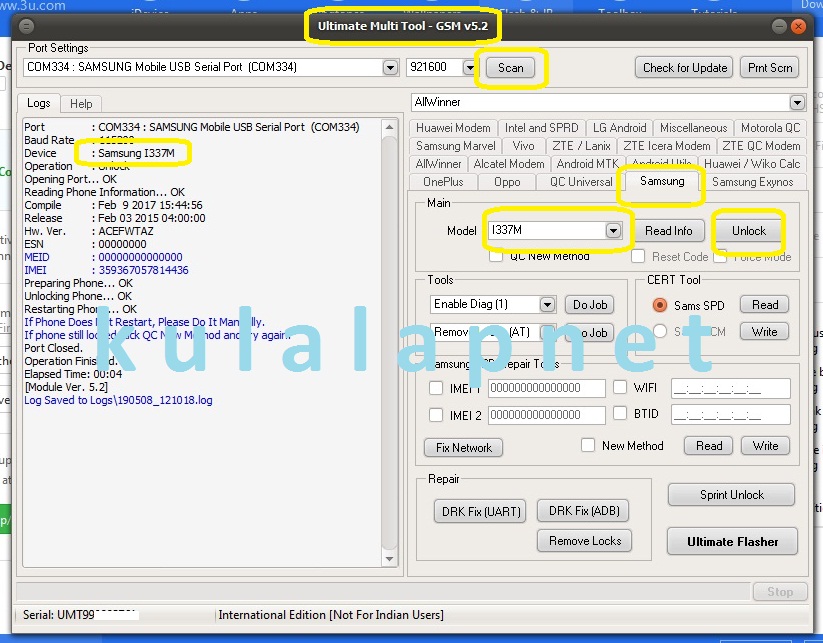This screenshot has width=823, height=643.
Task: Click the Scan button in Port Settings
Action: click(510, 68)
